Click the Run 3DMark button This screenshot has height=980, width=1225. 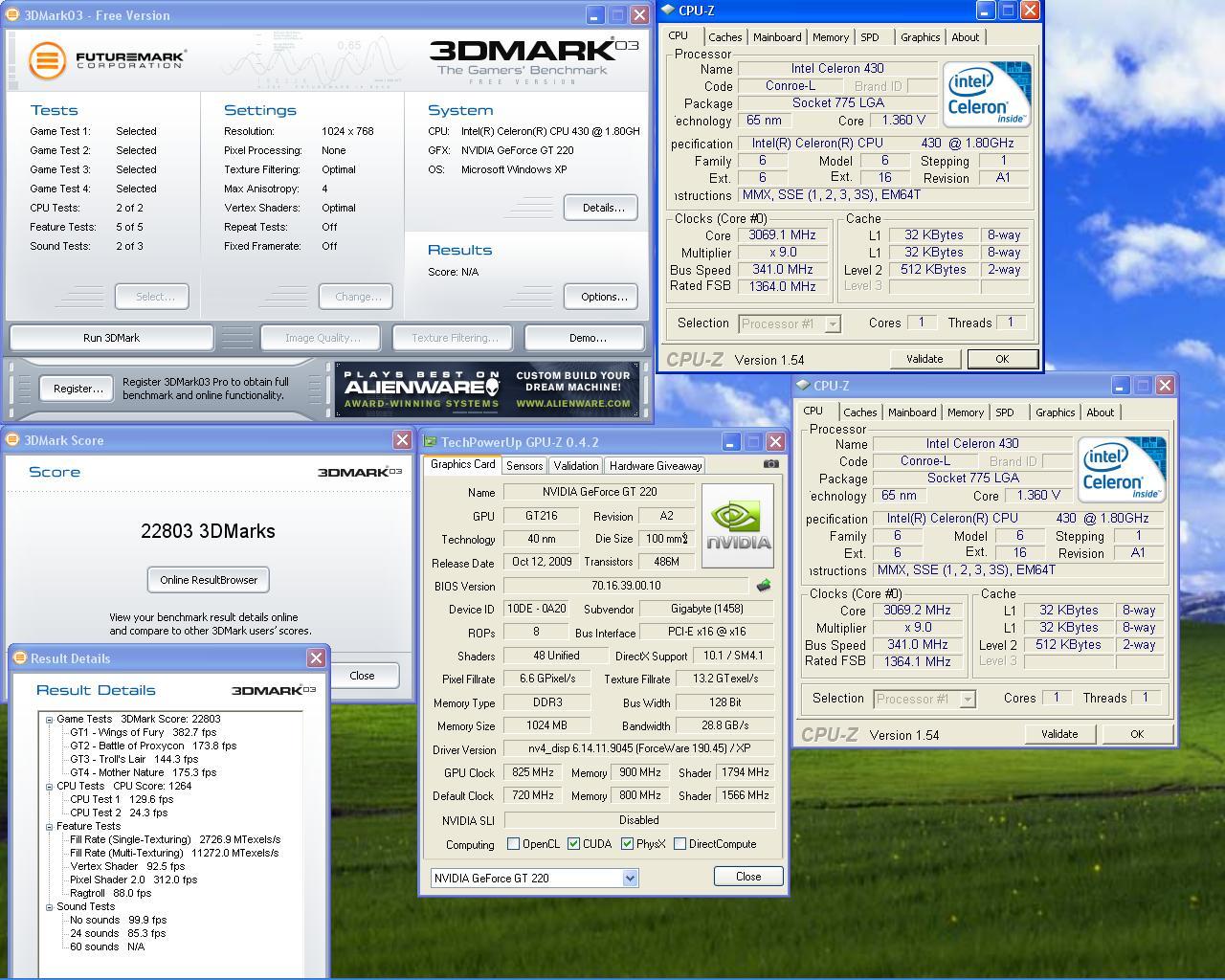pos(111,338)
